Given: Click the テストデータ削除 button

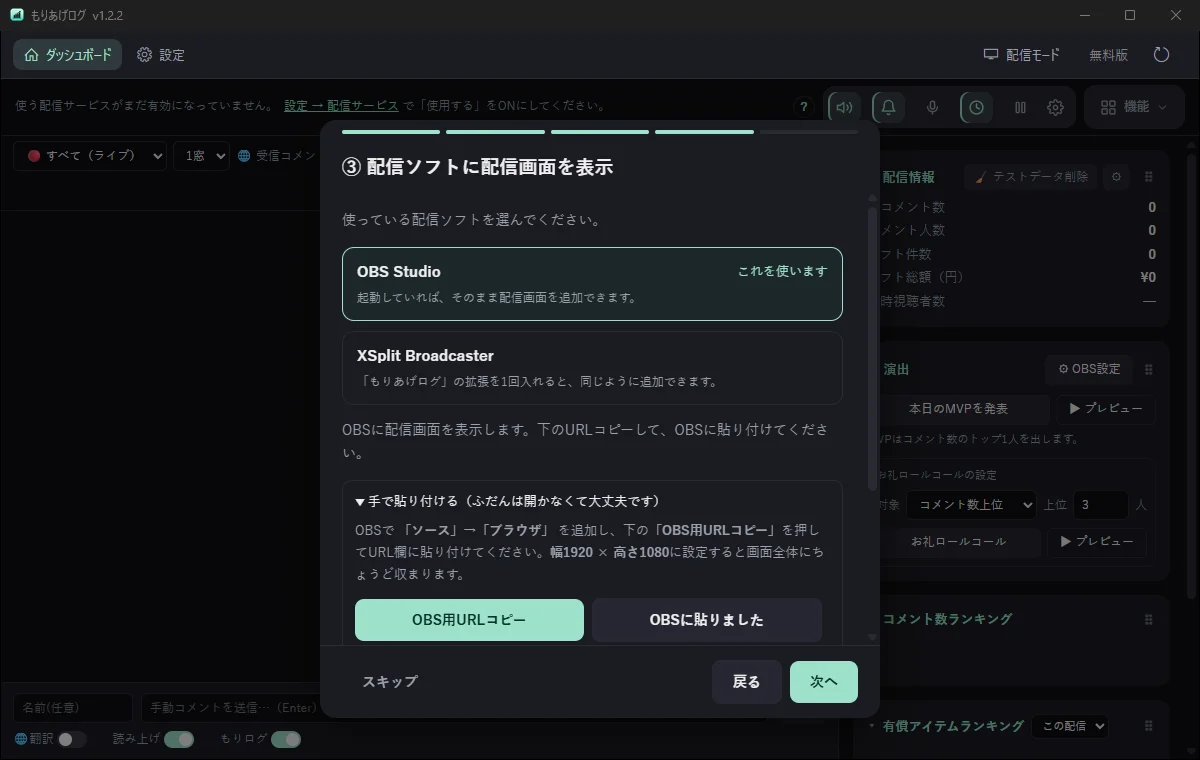Looking at the screenshot, I should tap(1031, 177).
